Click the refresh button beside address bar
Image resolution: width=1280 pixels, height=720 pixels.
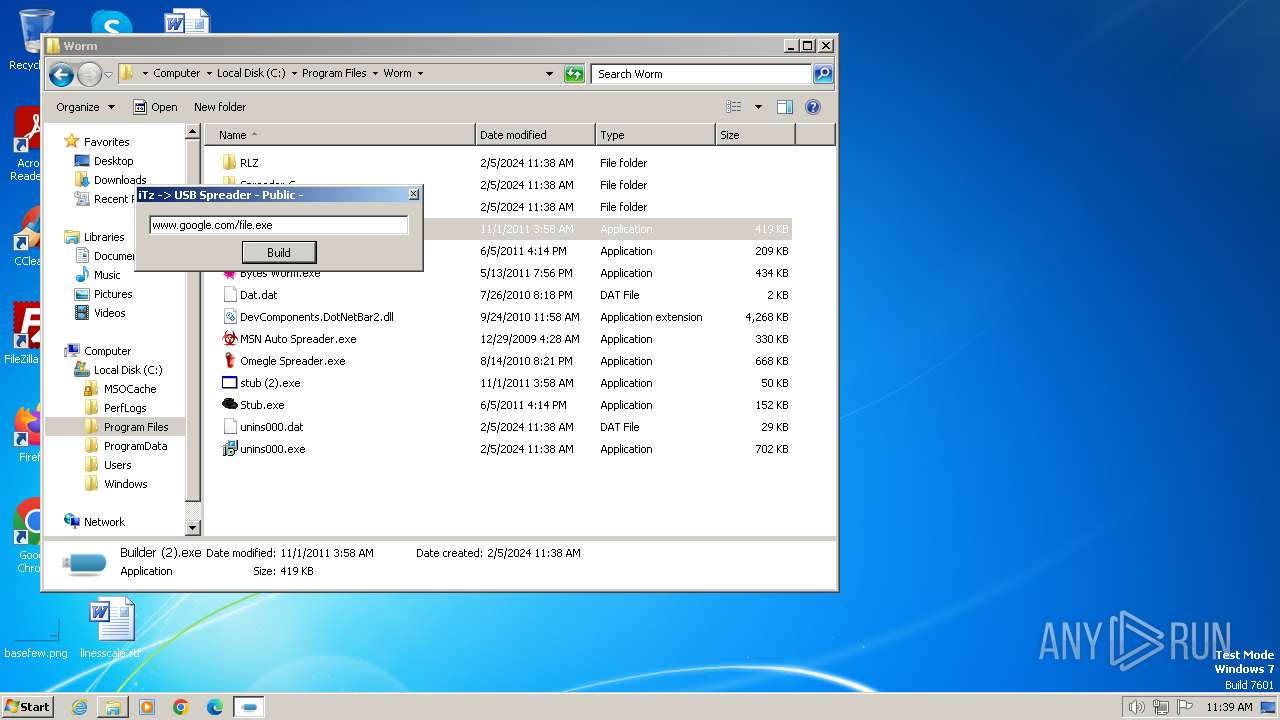pyautogui.click(x=573, y=74)
